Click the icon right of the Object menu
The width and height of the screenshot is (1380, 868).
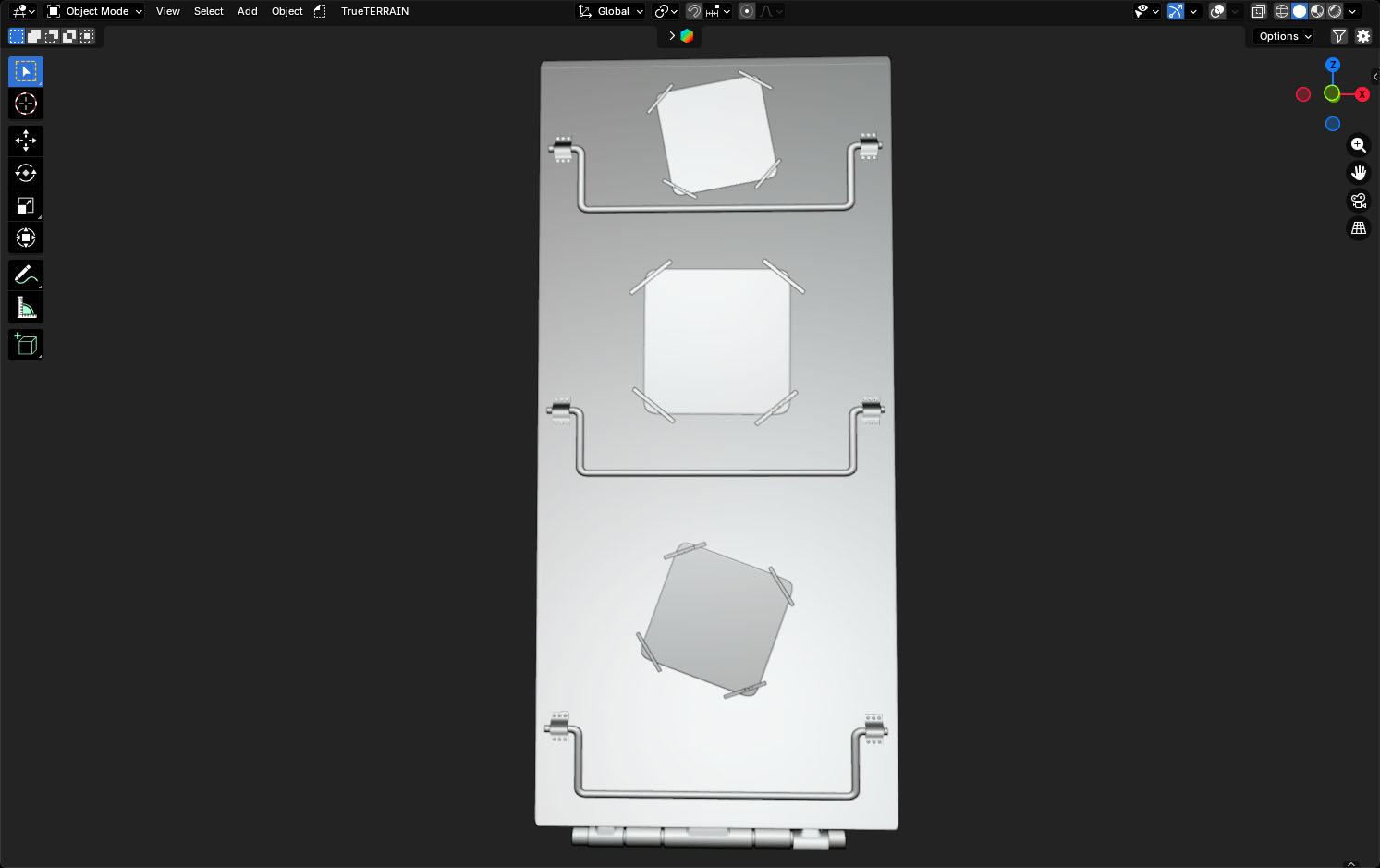pos(320,11)
